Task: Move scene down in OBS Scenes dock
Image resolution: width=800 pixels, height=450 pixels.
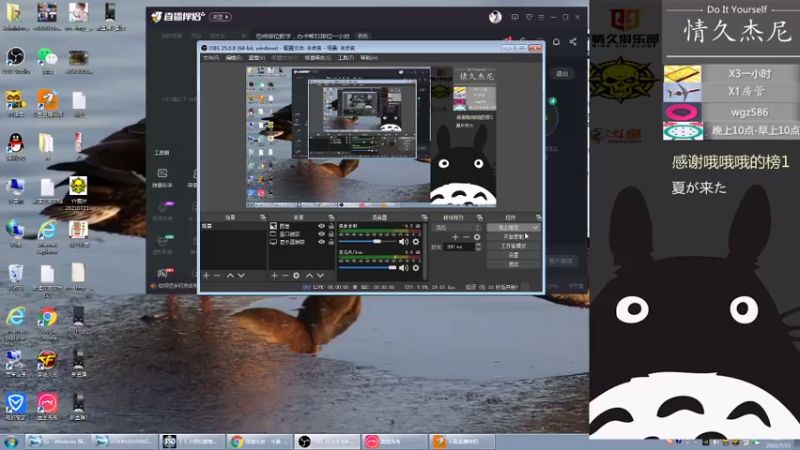Action: click(241, 276)
